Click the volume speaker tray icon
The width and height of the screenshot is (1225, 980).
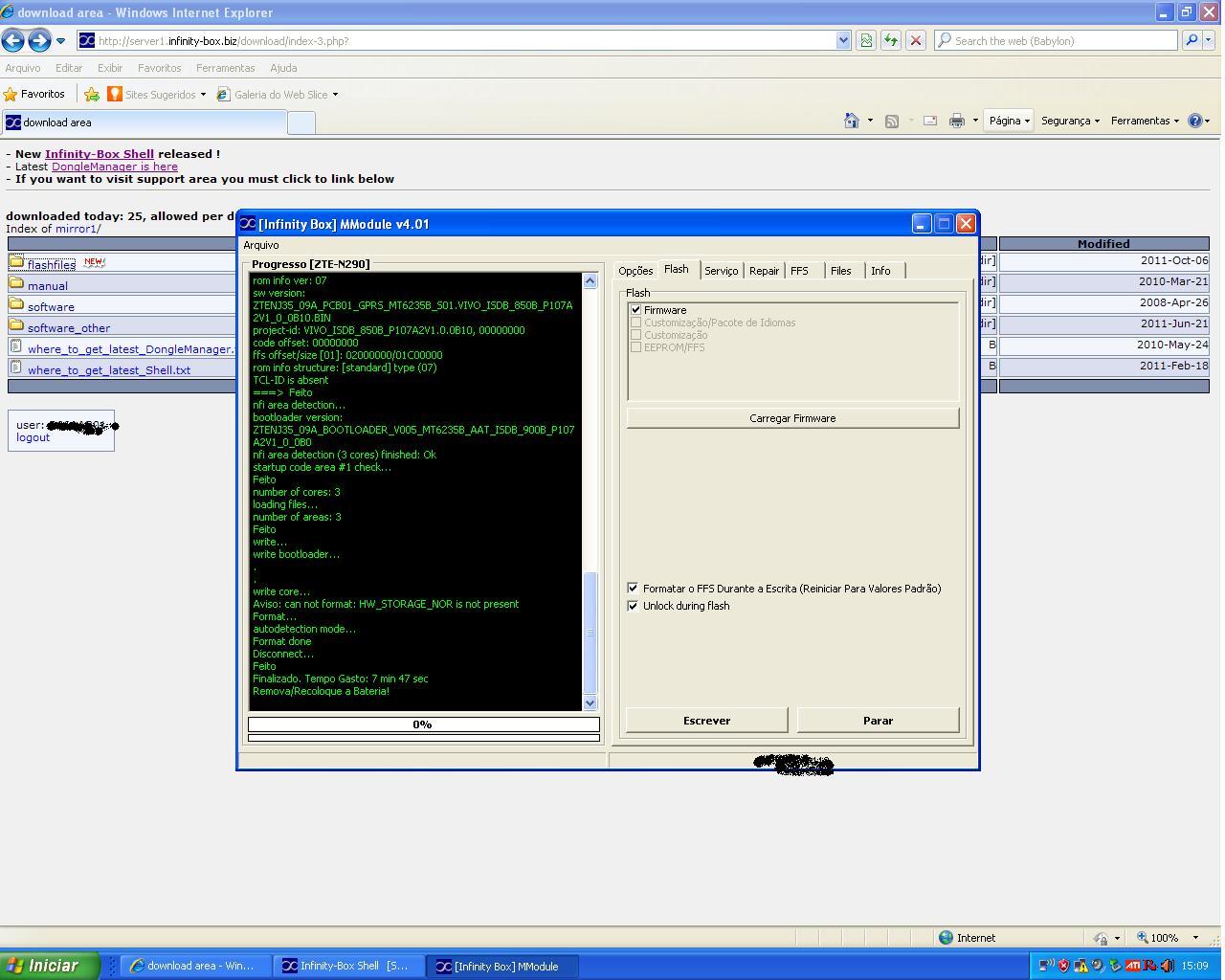(x=1167, y=966)
